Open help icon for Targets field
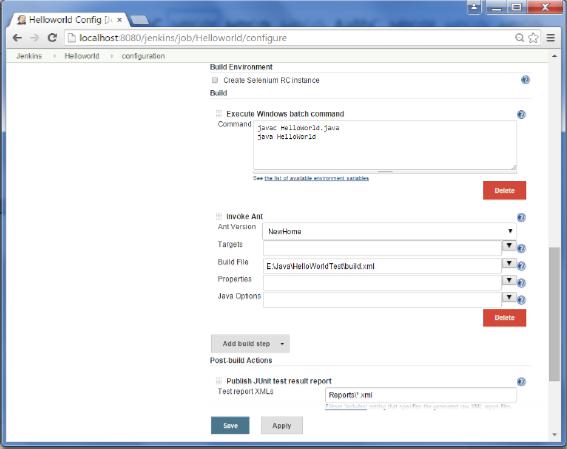Screen dimensions: 567x449 coord(521,248)
